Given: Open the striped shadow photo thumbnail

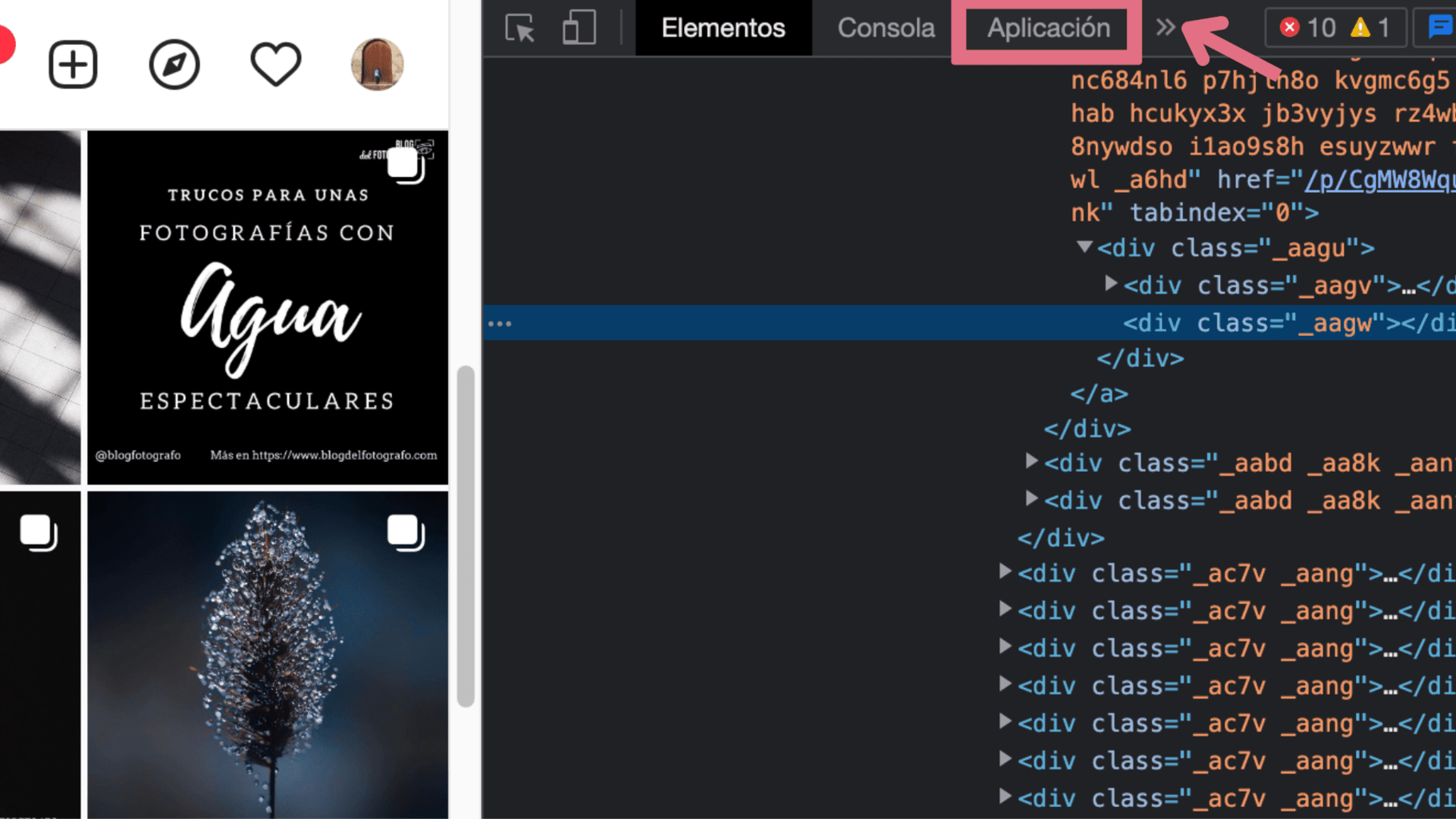Looking at the screenshot, I should (40, 308).
